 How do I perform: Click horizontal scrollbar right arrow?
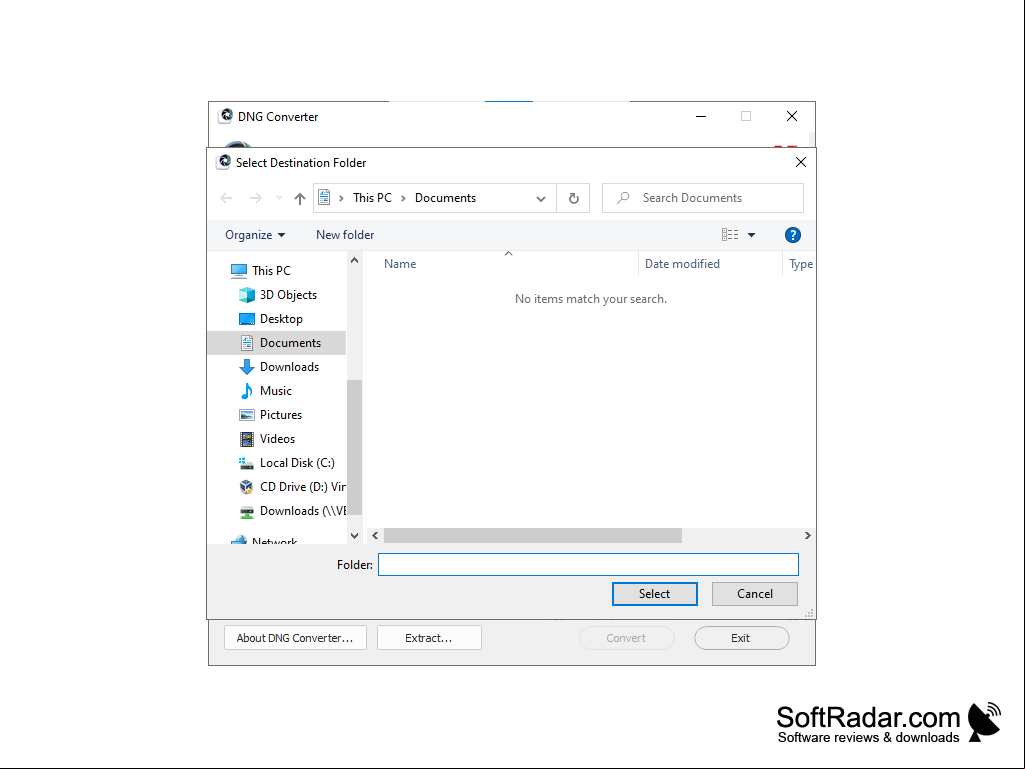pos(807,536)
